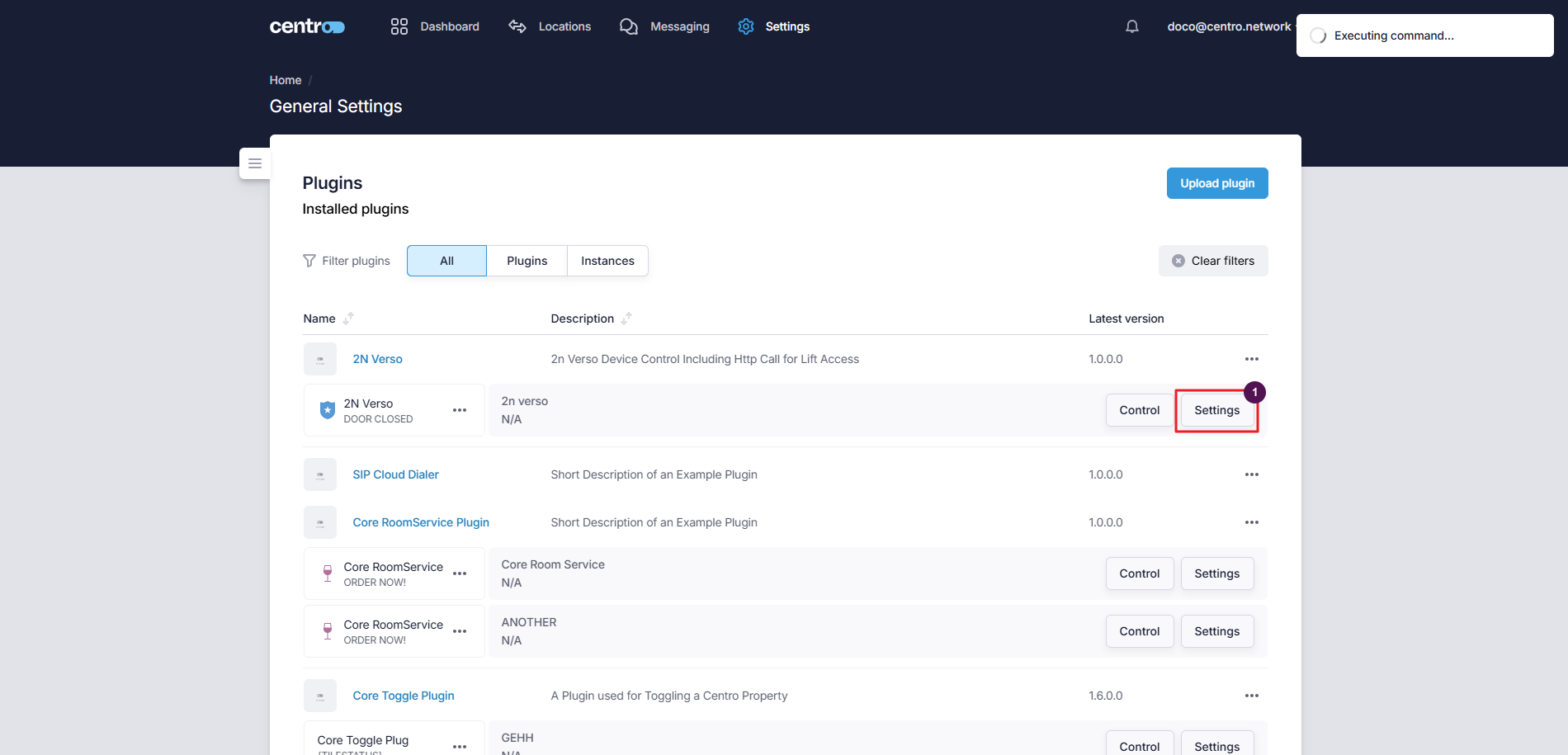Viewport: 1568px width, 755px height.
Task: Click the Upload plugin button
Action: click(x=1217, y=183)
